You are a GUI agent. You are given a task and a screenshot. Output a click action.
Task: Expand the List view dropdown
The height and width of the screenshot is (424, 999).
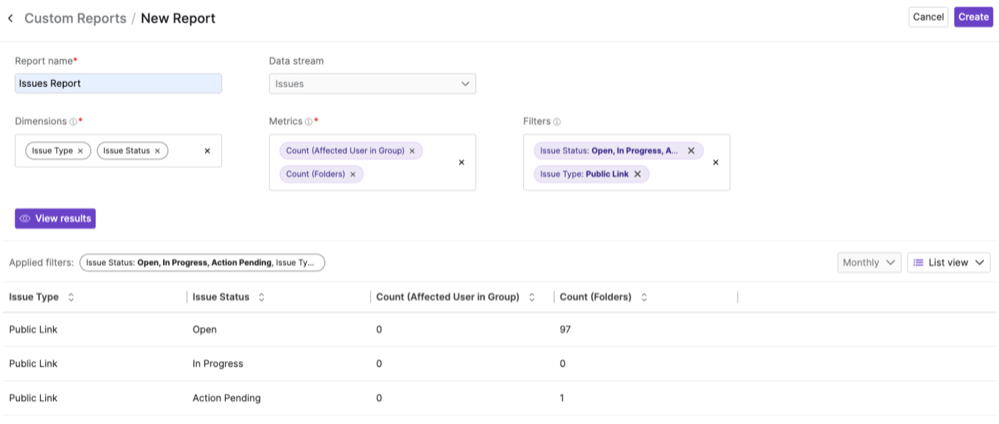(x=948, y=262)
